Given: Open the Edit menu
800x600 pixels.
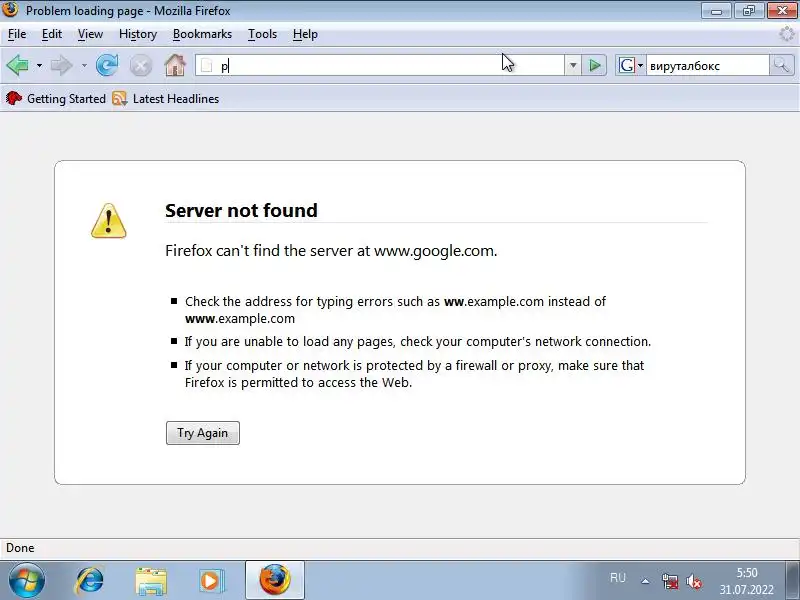Looking at the screenshot, I should 52,34.
